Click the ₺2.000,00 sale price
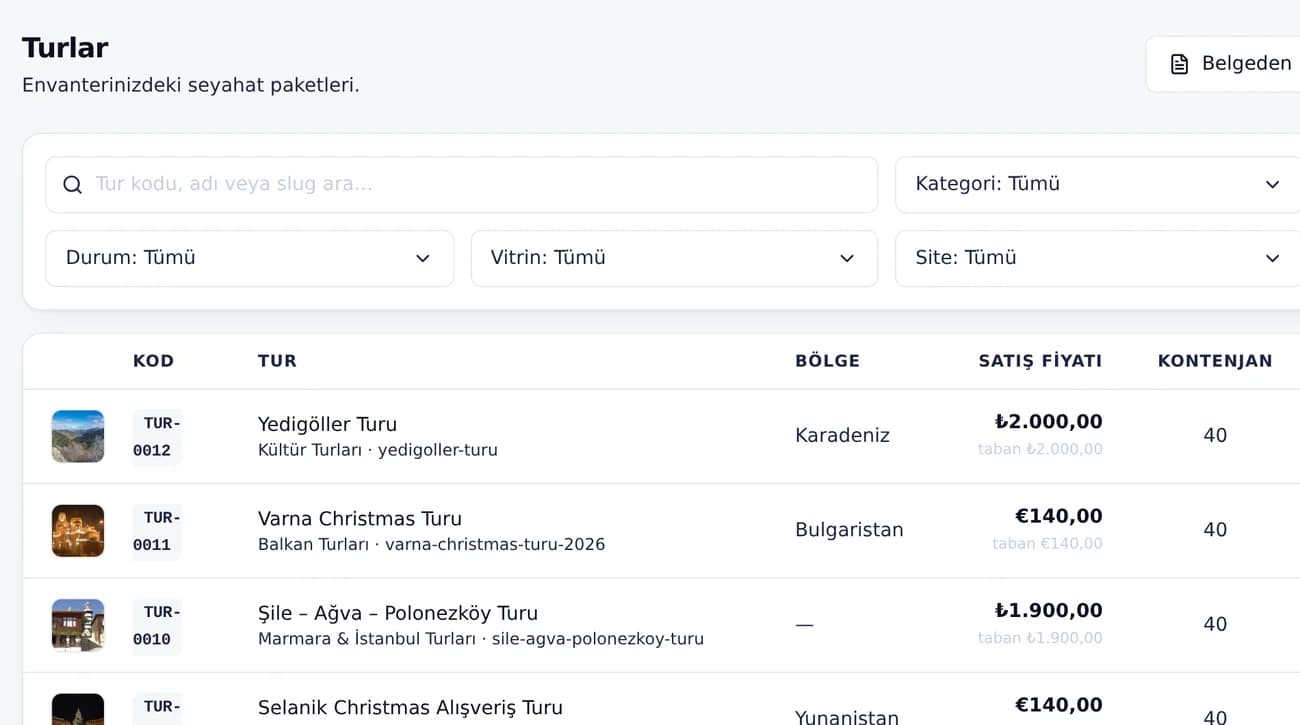Viewport: 1300px width, 725px height. (x=1048, y=422)
